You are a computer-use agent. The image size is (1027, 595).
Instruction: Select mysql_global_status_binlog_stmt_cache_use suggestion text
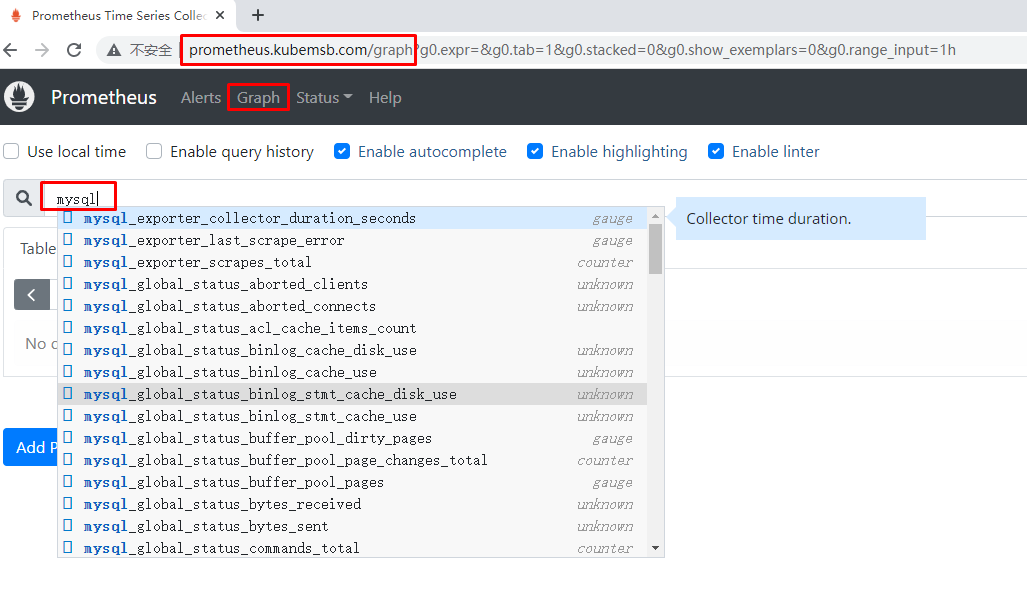250,416
